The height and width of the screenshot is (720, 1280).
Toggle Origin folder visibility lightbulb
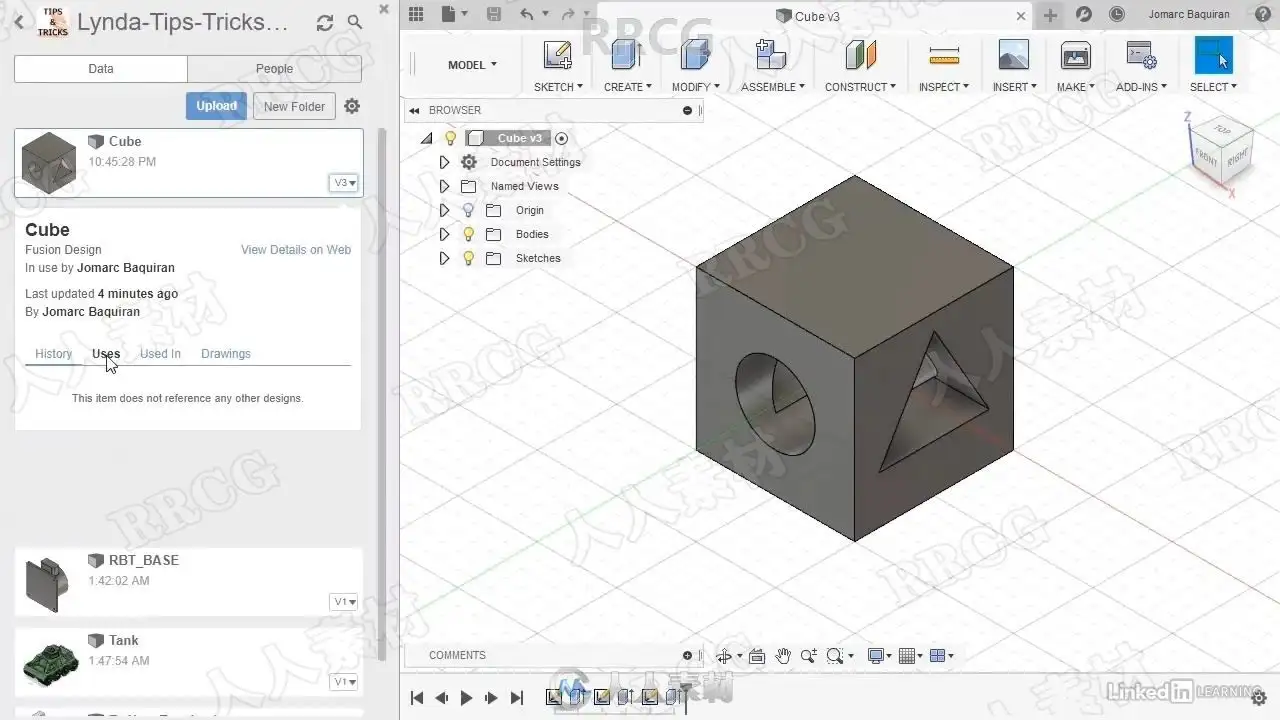pos(468,210)
